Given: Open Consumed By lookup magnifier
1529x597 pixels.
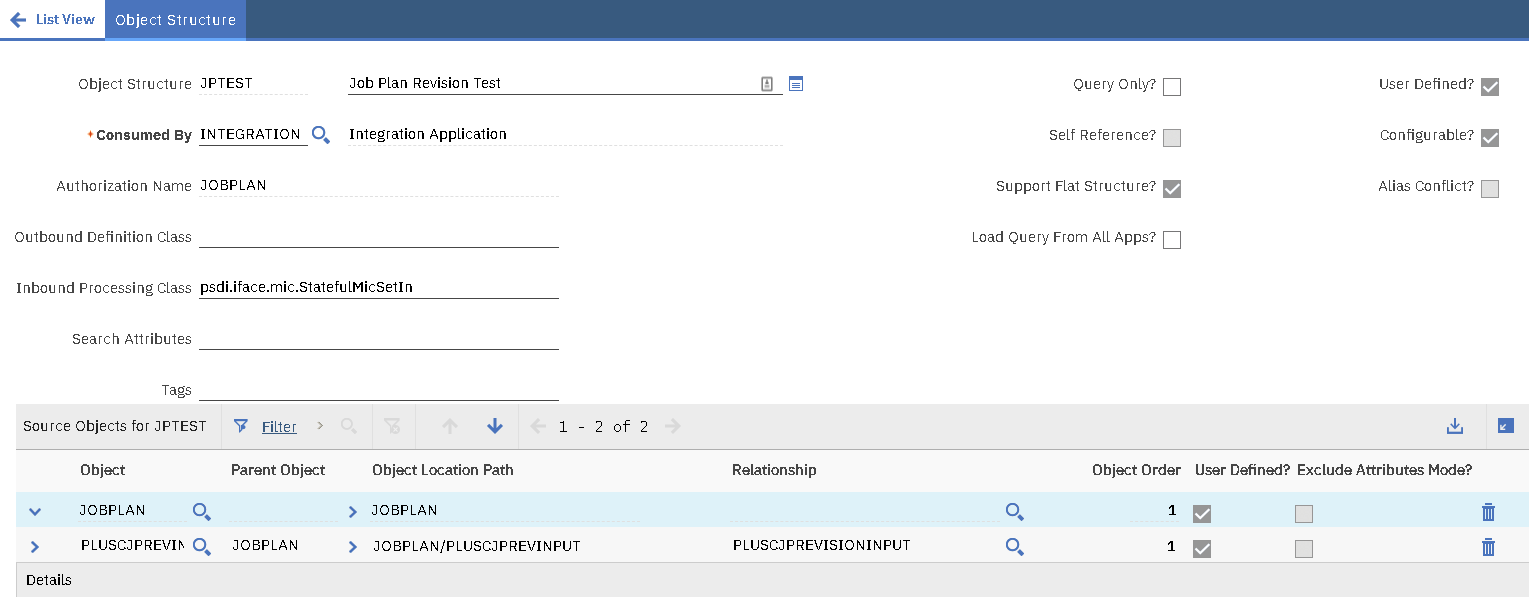Looking at the screenshot, I should [x=321, y=134].
